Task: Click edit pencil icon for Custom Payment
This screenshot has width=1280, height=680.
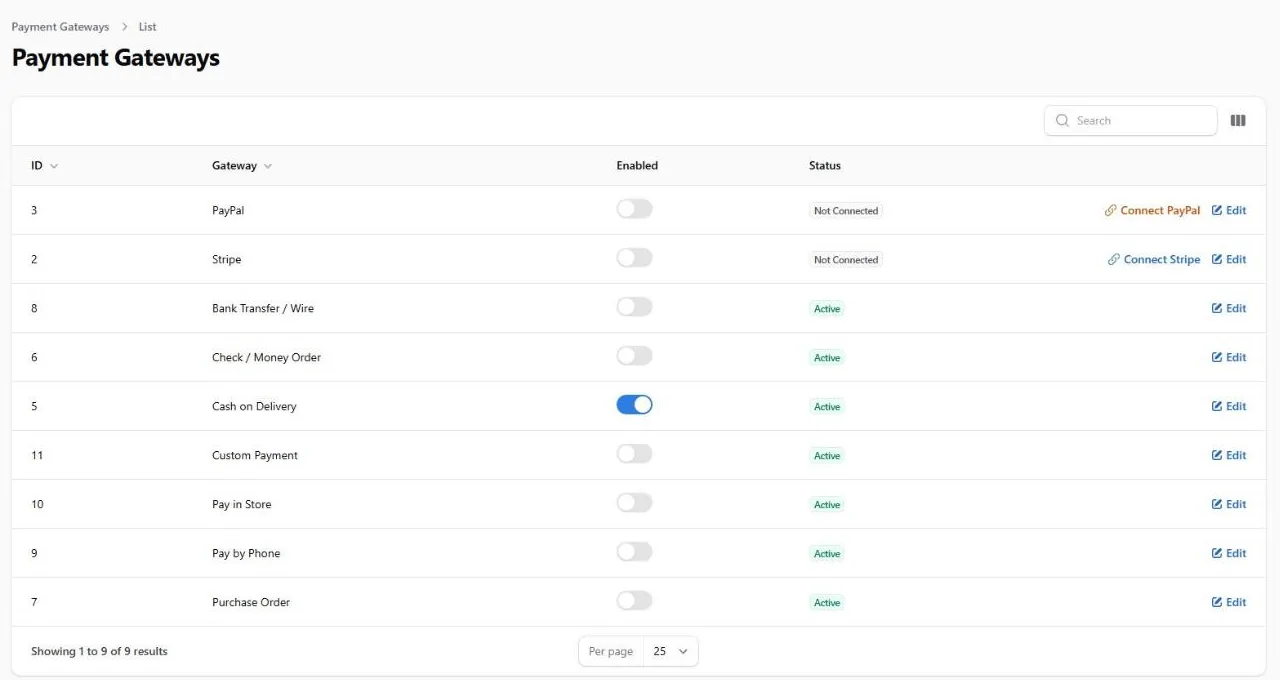Action: [x=1217, y=456]
